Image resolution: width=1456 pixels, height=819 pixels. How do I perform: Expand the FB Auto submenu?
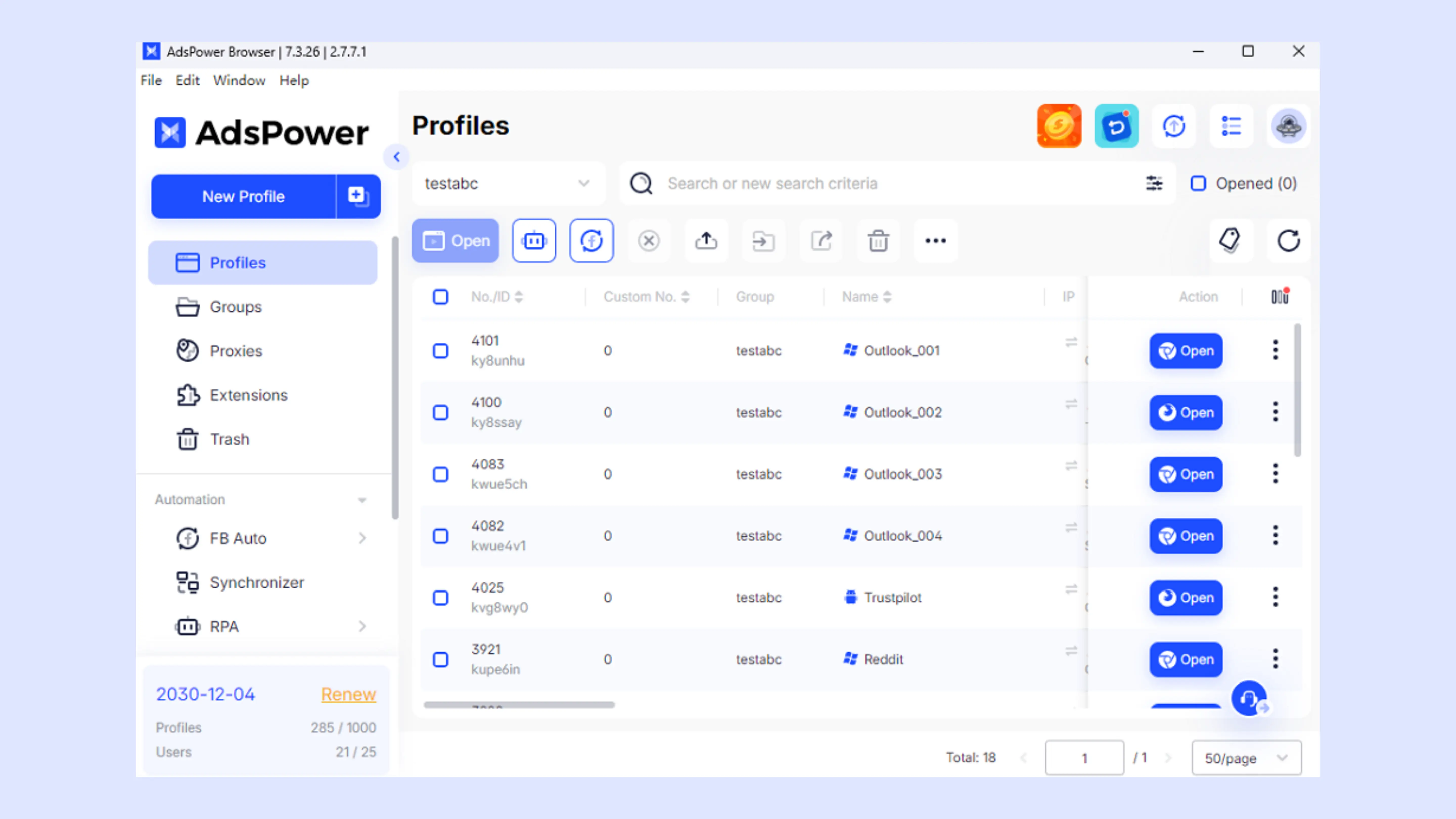click(362, 538)
